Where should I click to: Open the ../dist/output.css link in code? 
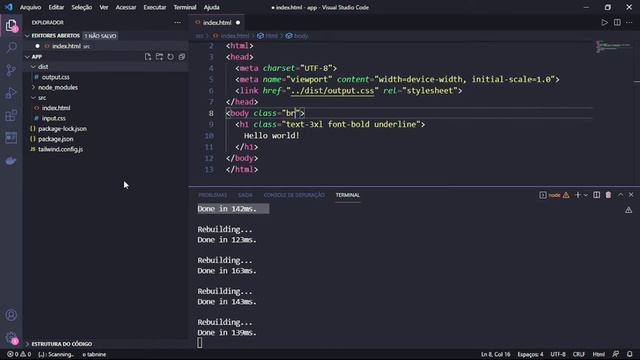(x=332, y=91)
